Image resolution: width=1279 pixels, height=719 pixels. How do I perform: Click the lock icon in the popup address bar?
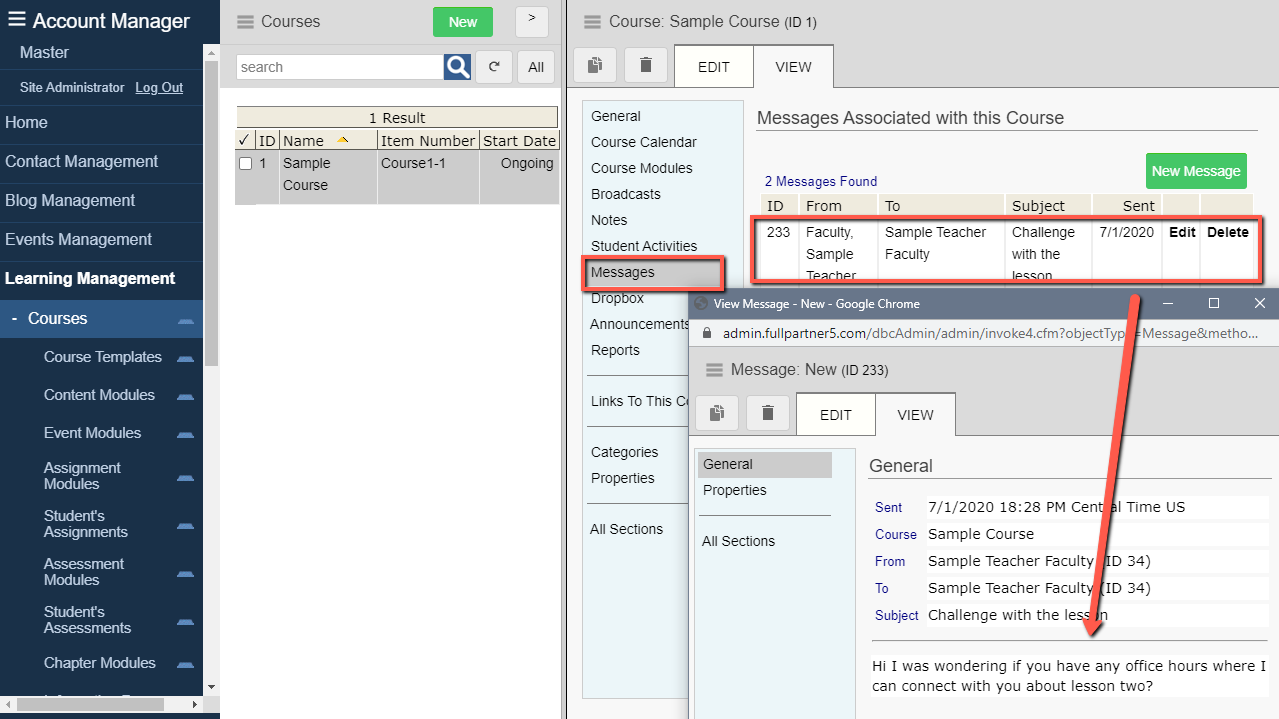coord(707,333)
